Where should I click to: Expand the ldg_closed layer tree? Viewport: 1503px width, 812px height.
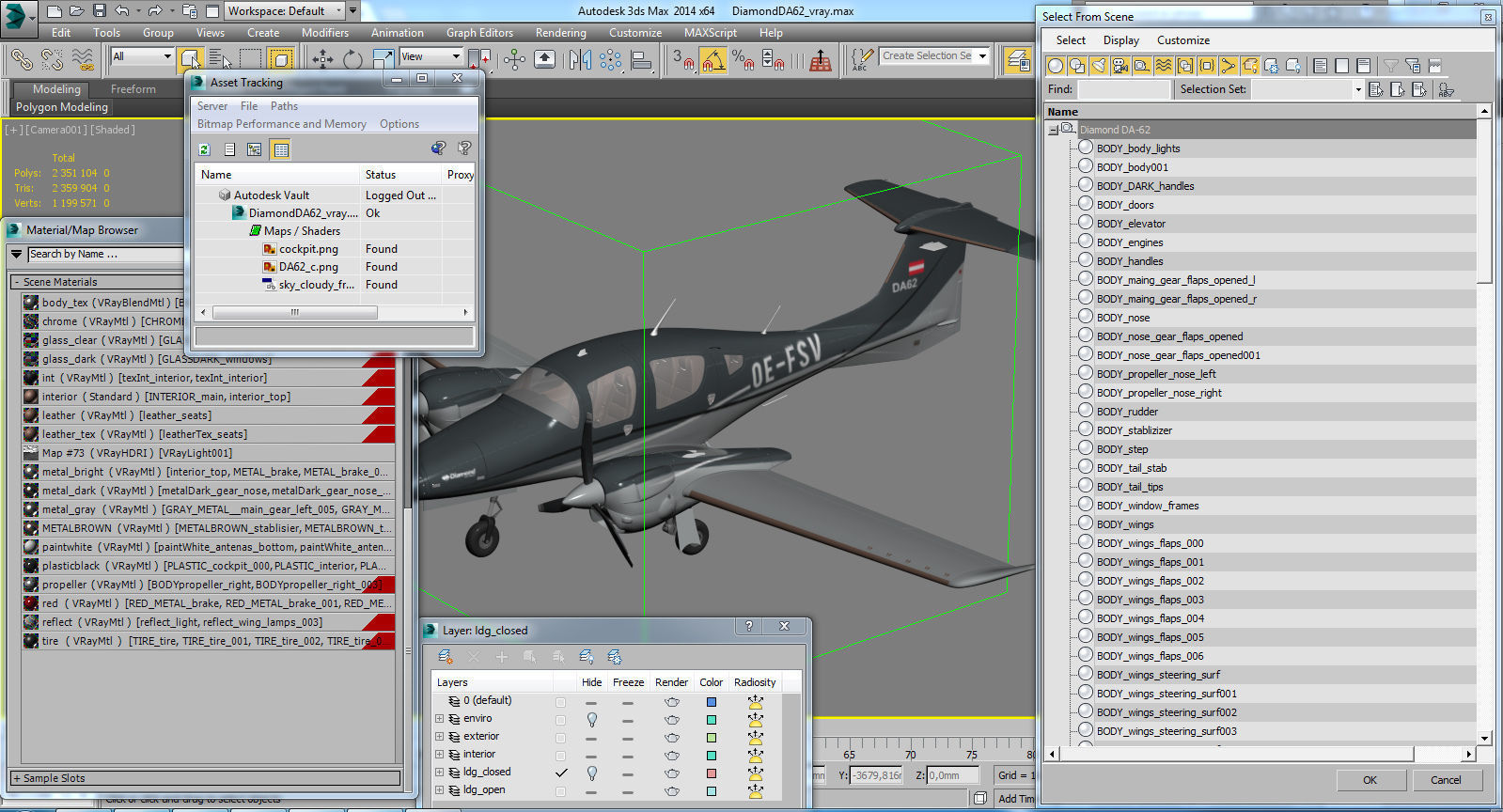439,772
